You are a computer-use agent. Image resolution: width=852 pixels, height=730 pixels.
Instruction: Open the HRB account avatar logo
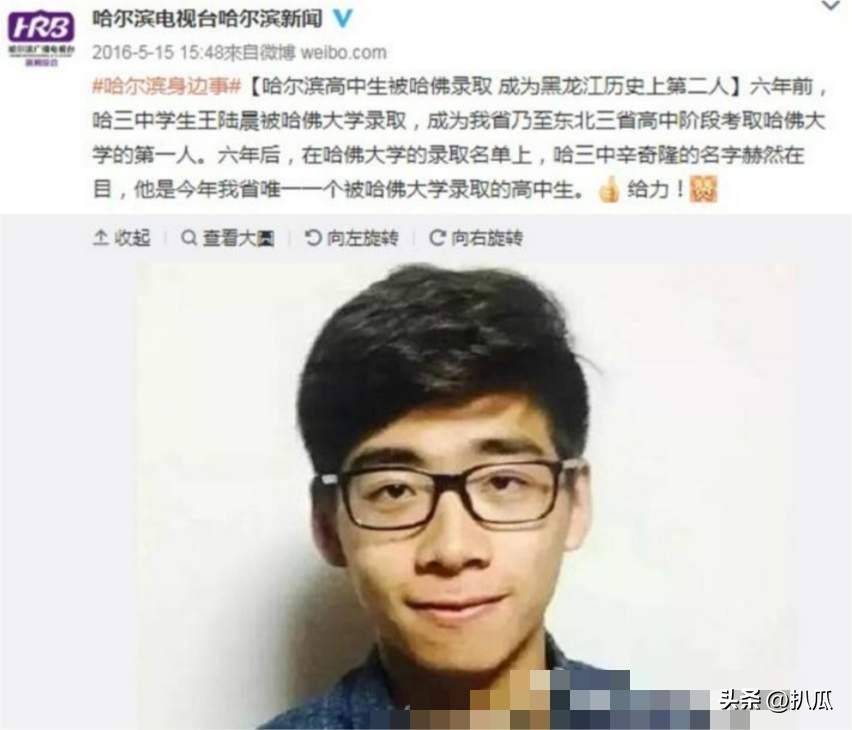[41, 38]
